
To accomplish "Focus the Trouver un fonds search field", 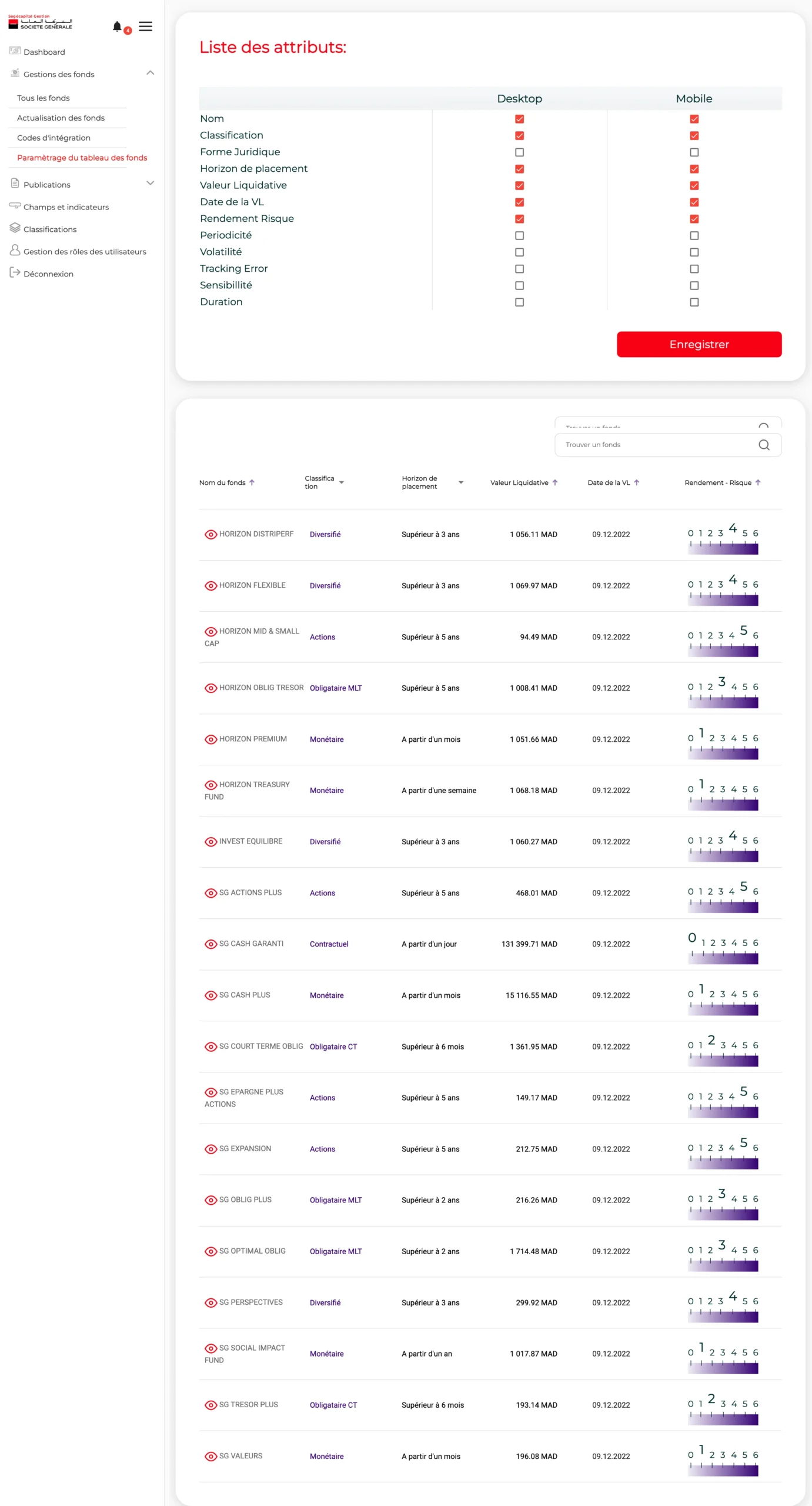I will 668,445.
